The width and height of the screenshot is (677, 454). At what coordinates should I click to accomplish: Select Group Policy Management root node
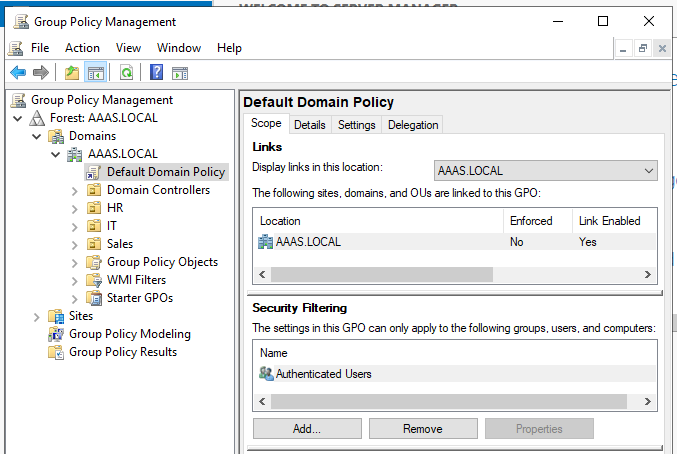(101, 100)
